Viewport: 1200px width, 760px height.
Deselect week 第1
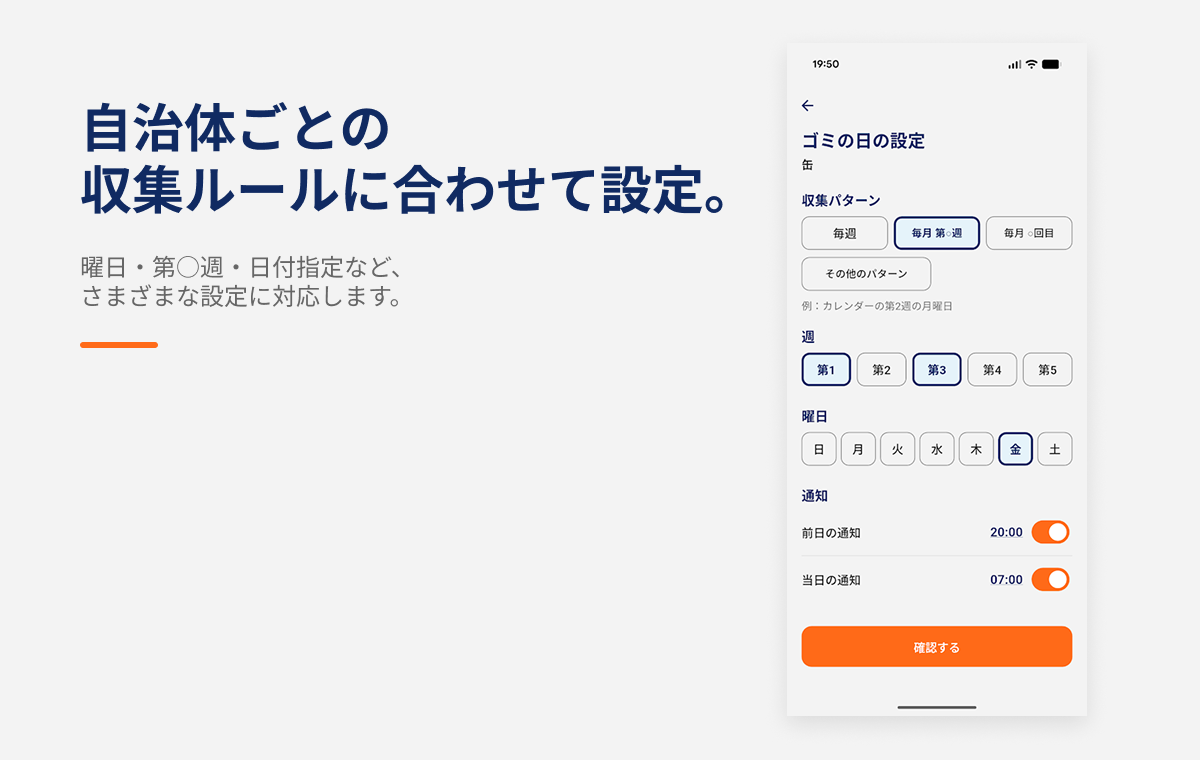click(826, 370)
